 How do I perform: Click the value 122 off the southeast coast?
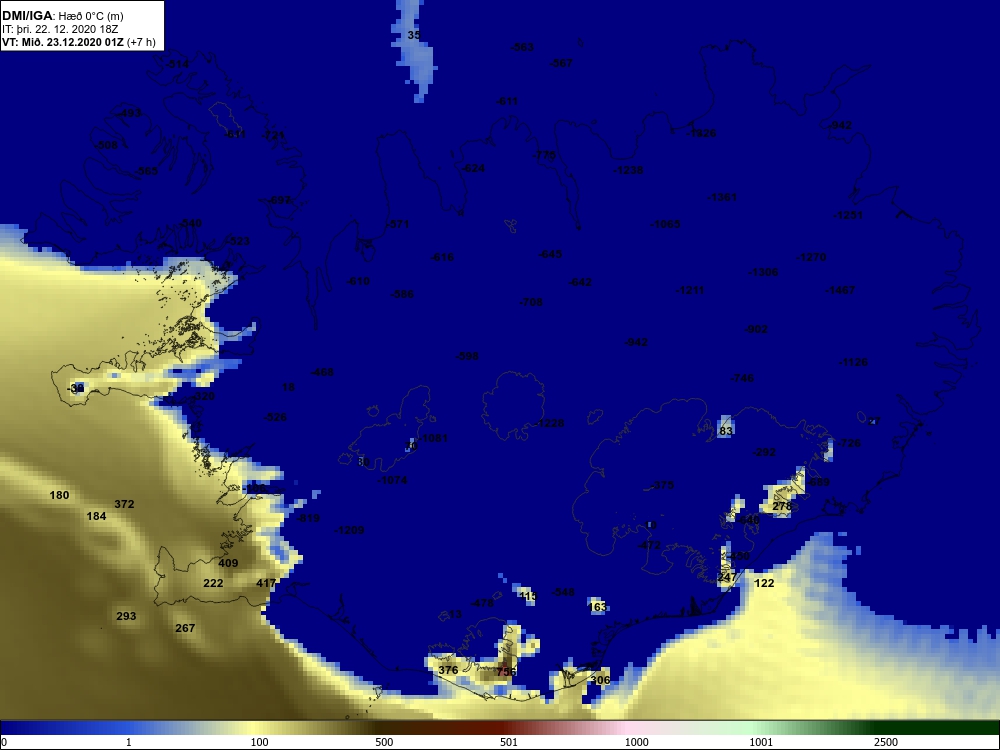tap(764, 583)
